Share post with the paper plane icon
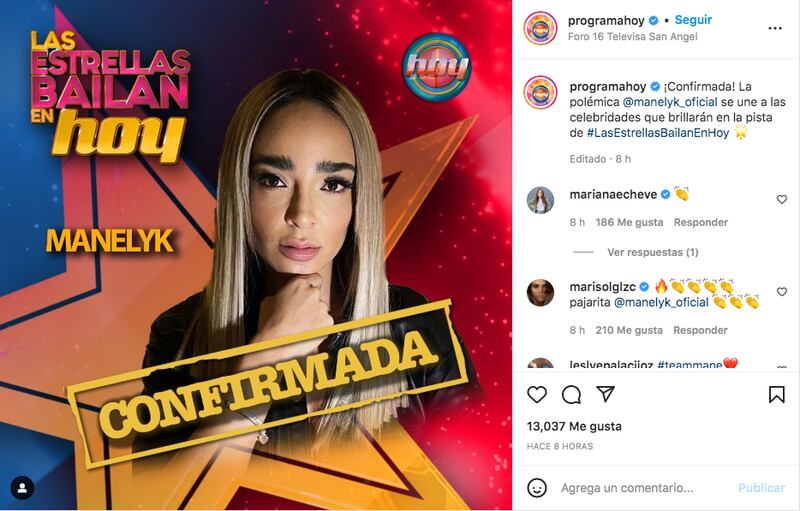 606,394
